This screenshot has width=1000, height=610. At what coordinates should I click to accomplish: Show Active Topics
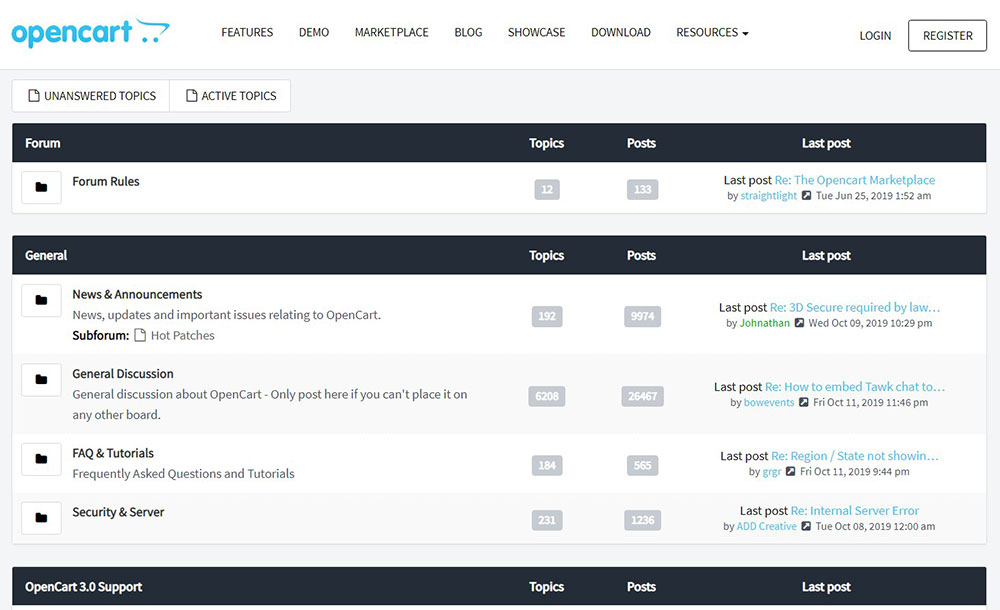click(x=230, y=96)
